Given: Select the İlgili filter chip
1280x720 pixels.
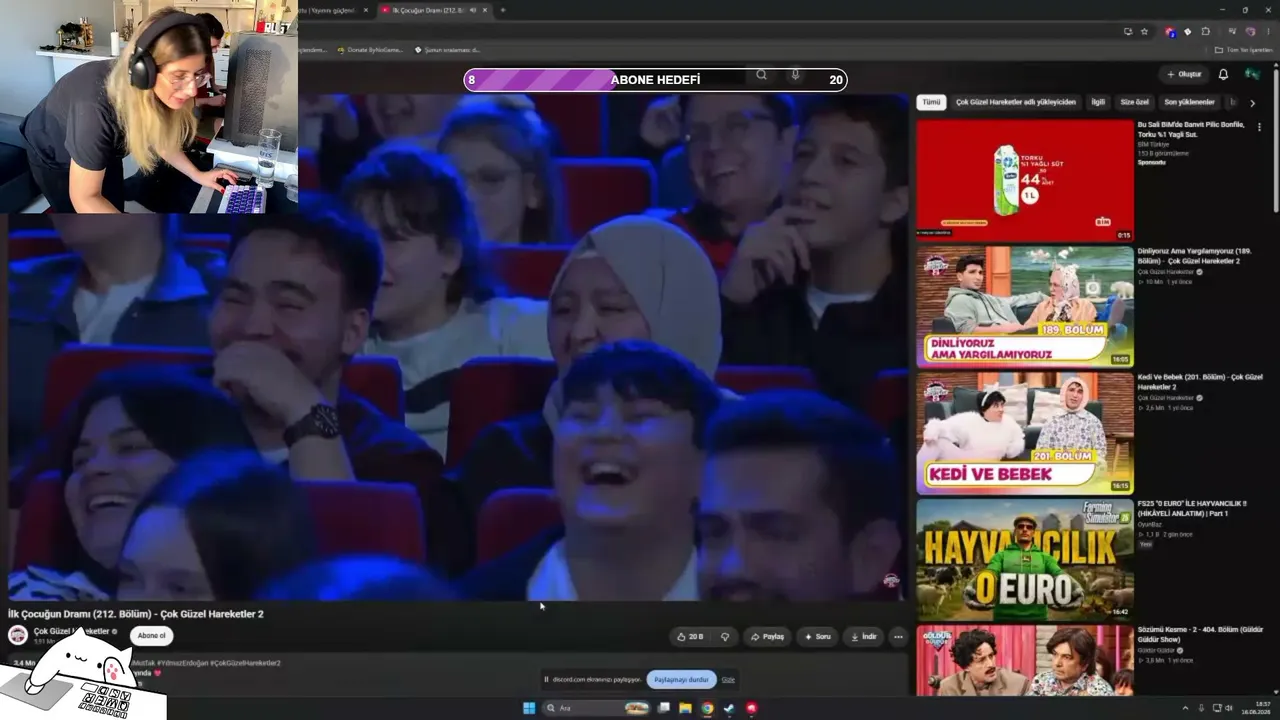Looking at the screenshot, I should 1098,102.
